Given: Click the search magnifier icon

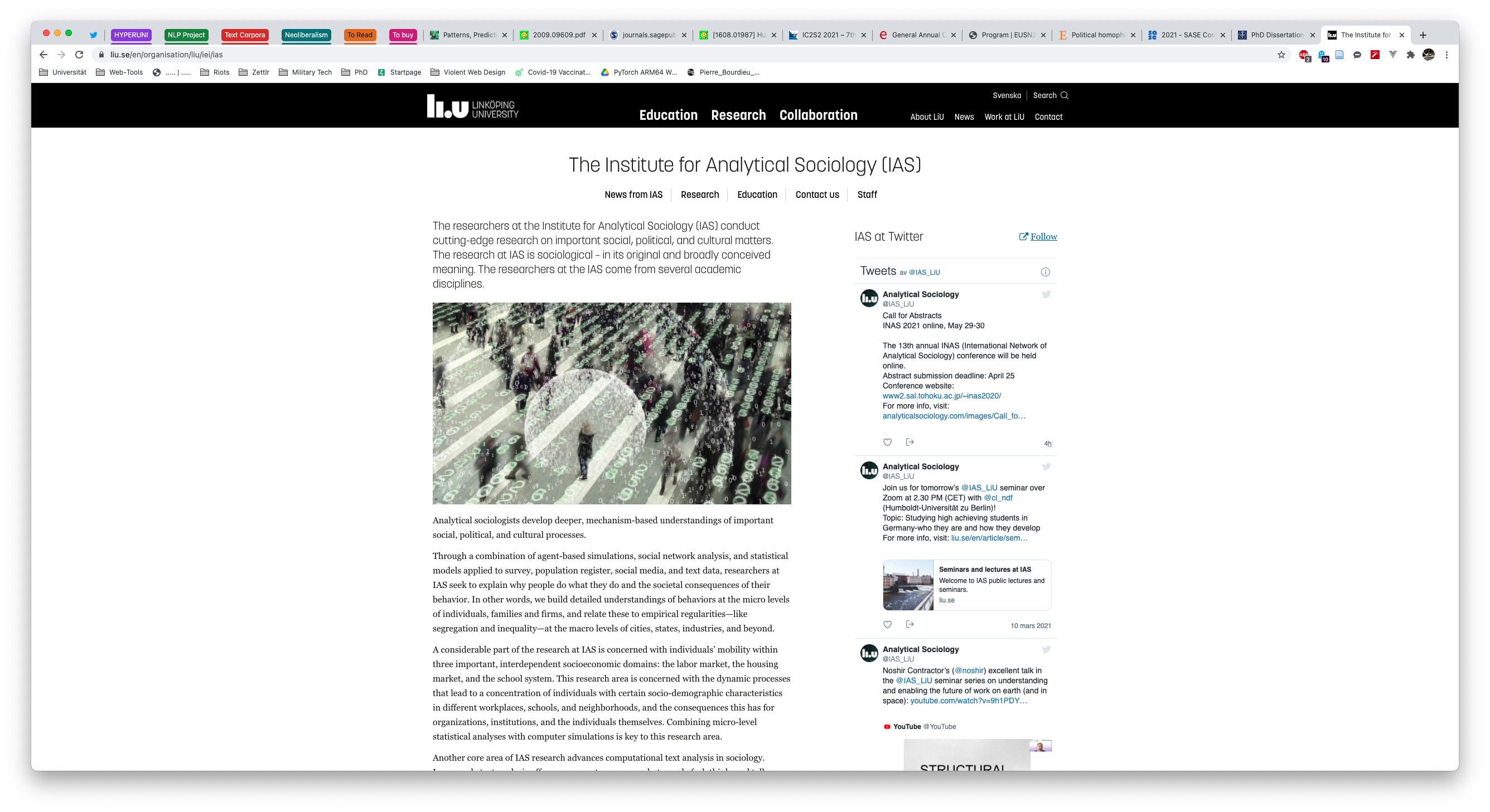Looking at the screenshot, I should click(x=1065, y=95).
